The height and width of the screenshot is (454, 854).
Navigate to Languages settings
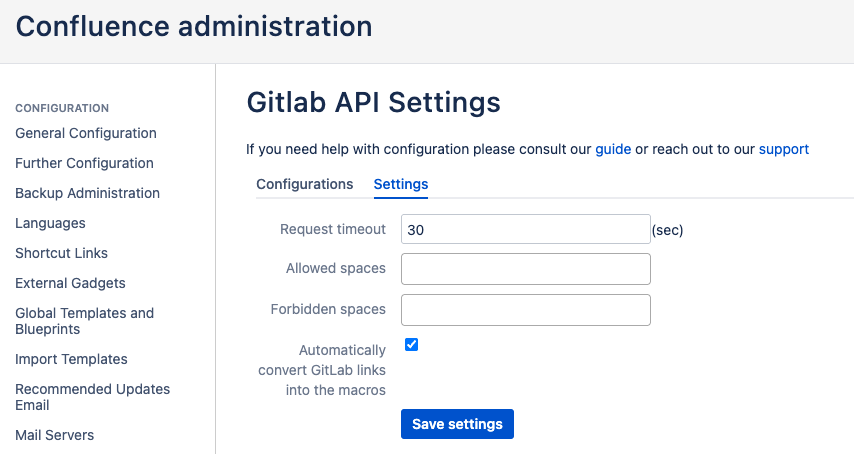pos(50,223)
